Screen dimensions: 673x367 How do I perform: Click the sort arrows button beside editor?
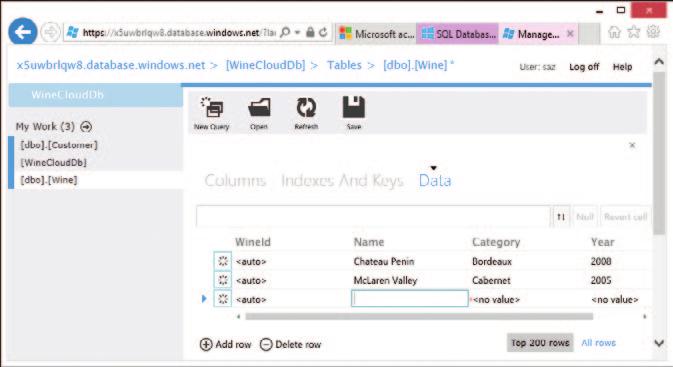(x=561, y=217)
